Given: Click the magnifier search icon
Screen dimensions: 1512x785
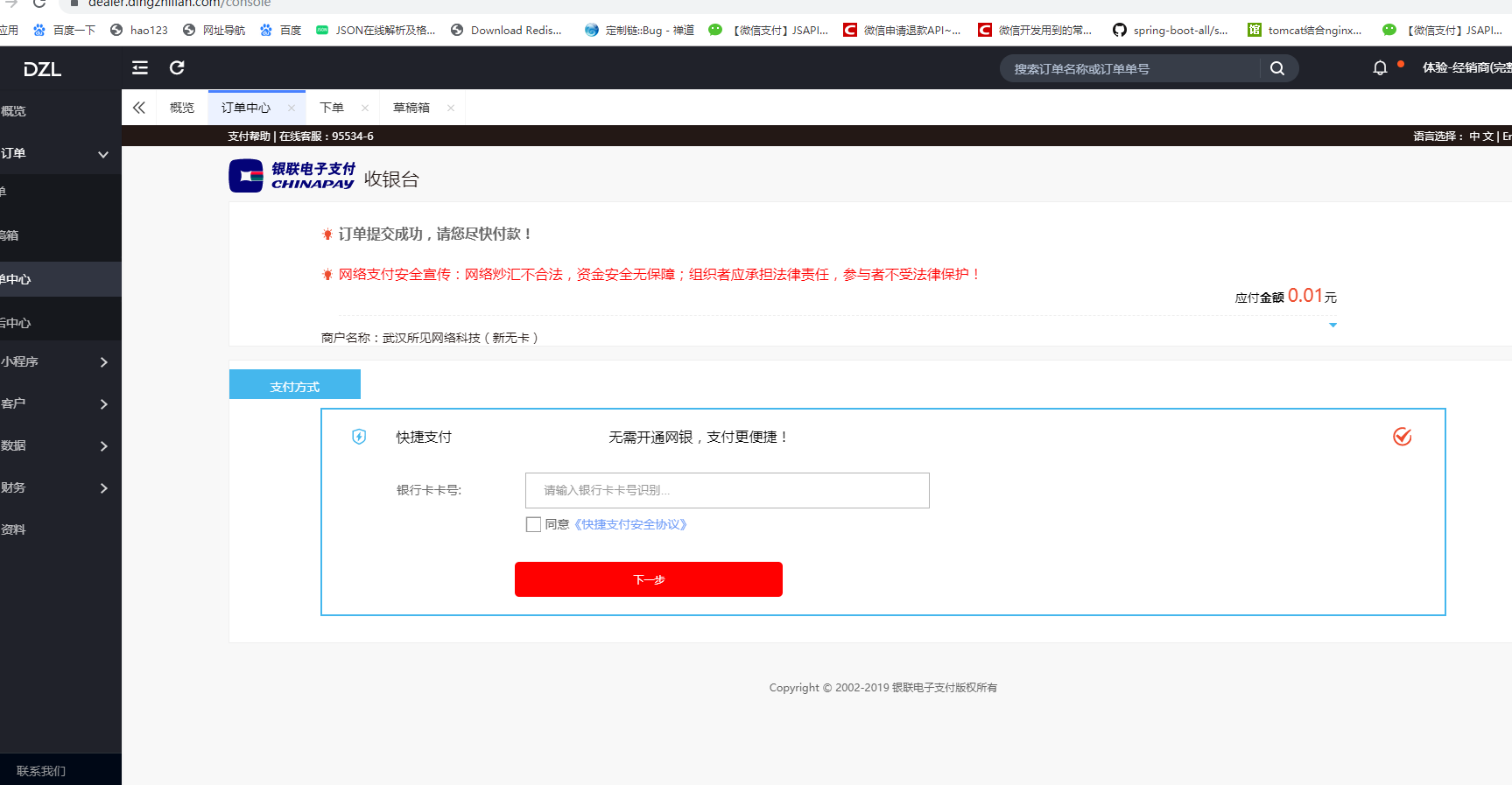Looking at the screenshot, I should [x=1277, y=68].
